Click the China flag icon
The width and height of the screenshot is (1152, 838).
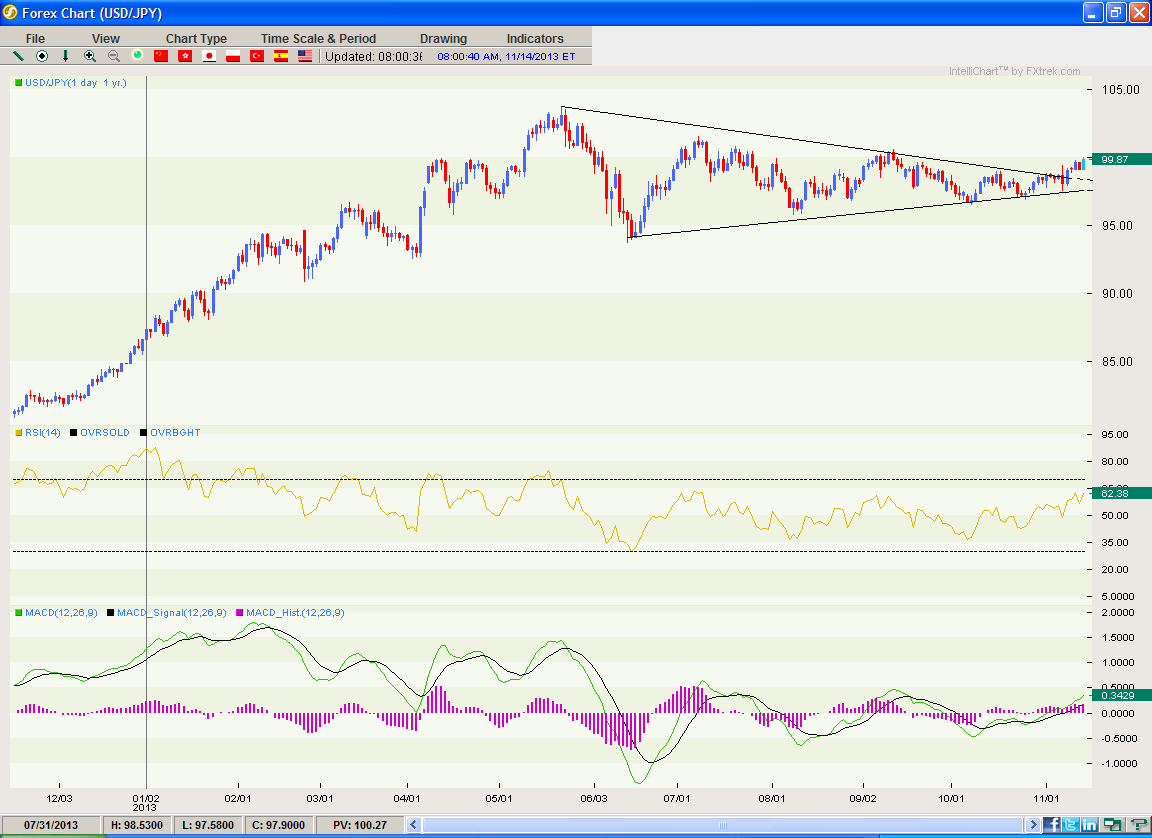click(x=162, y=56)
